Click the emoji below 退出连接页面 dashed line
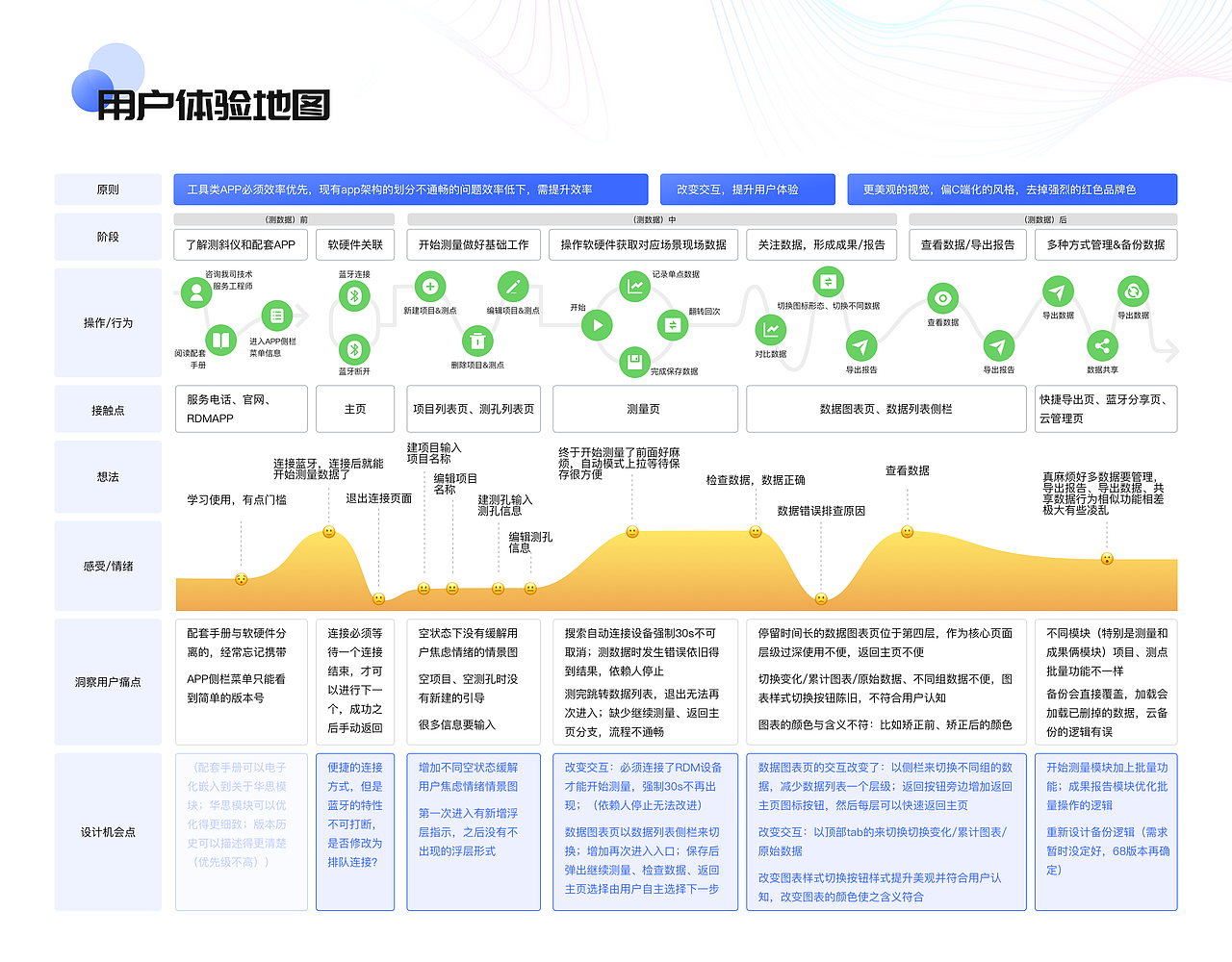The height and width of the screenshot is (962, 1232). point(379,598)
